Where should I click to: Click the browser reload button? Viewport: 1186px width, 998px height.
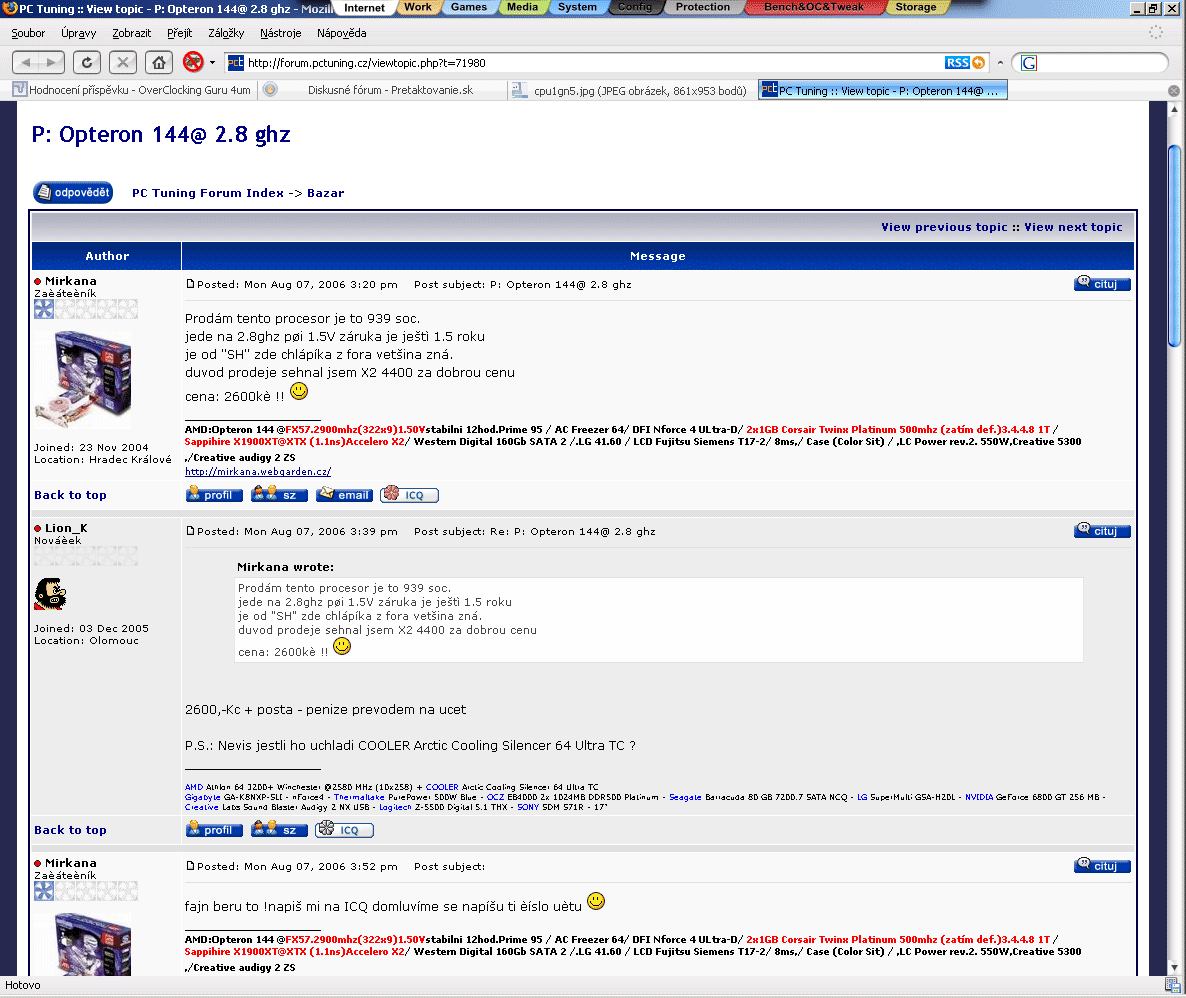point(87,63)
